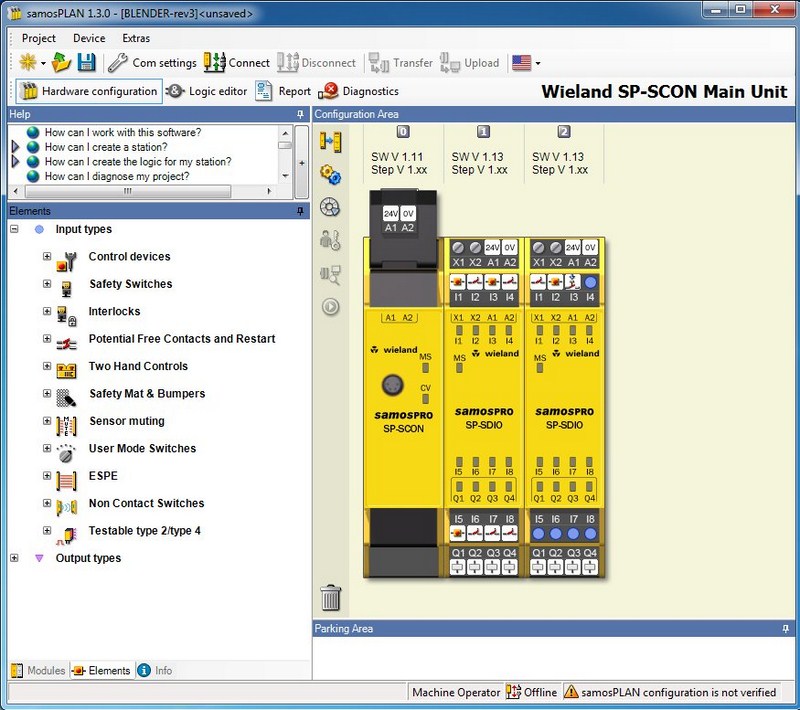Click the configuration not verified warning
This screenshot has height=710, width=800.
670,692
